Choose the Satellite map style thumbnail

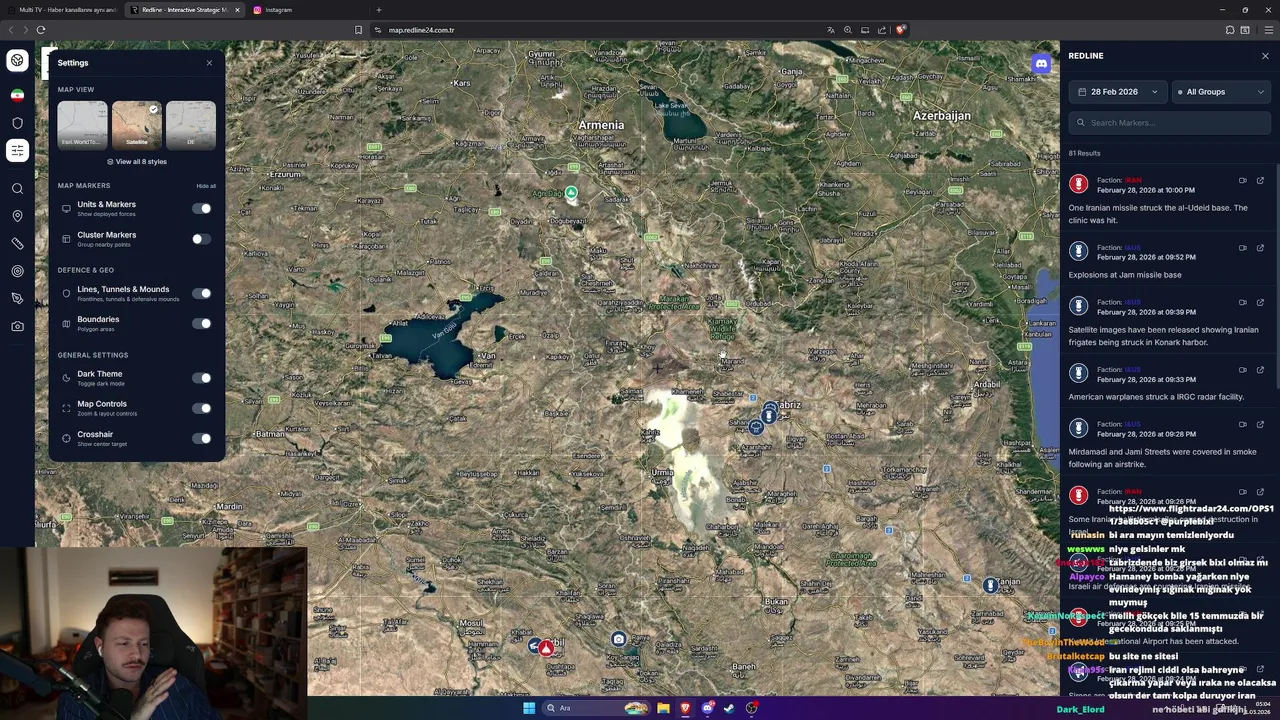point(136,124)
